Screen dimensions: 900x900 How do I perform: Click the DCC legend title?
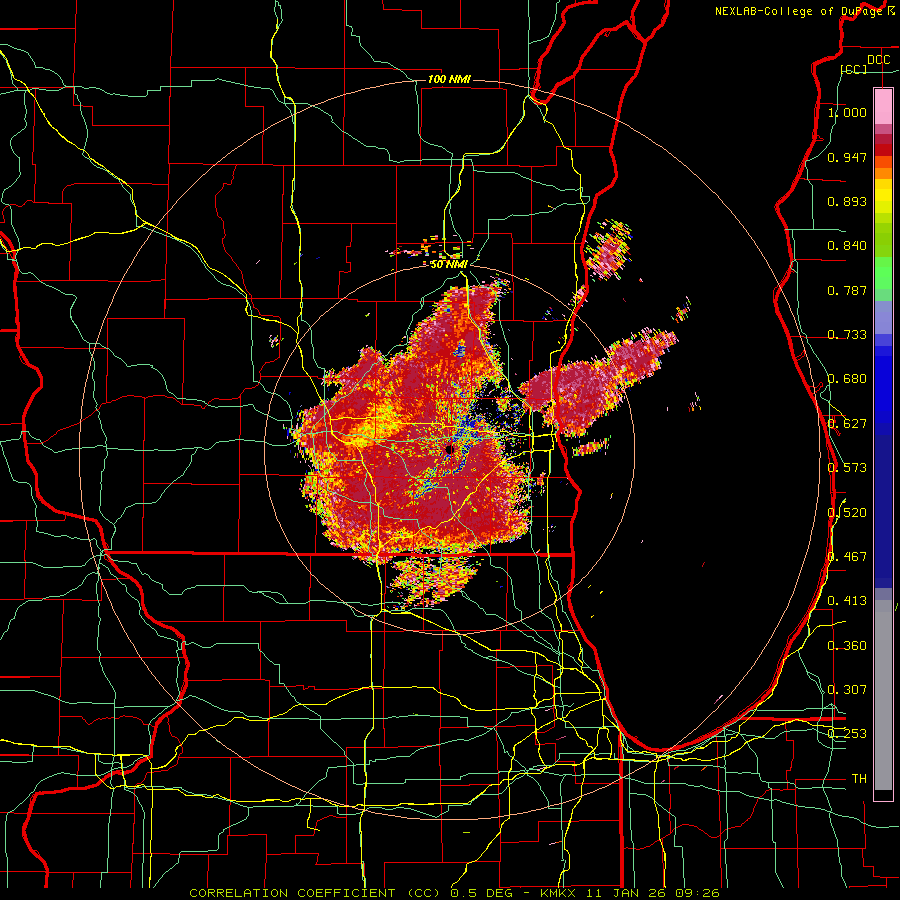click(x=878, y=60)
